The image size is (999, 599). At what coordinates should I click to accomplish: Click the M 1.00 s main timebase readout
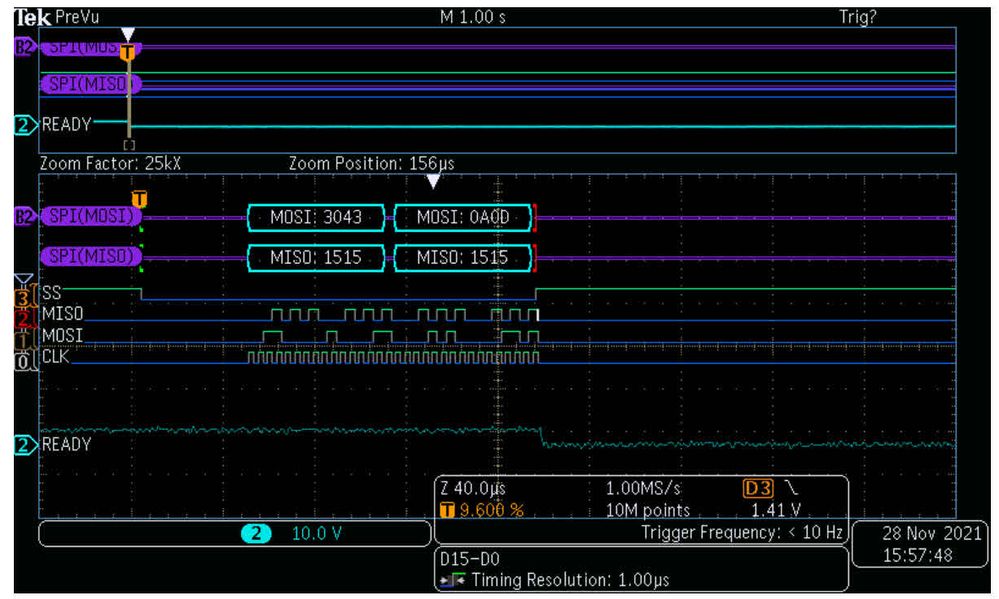(x=473, y=17)
